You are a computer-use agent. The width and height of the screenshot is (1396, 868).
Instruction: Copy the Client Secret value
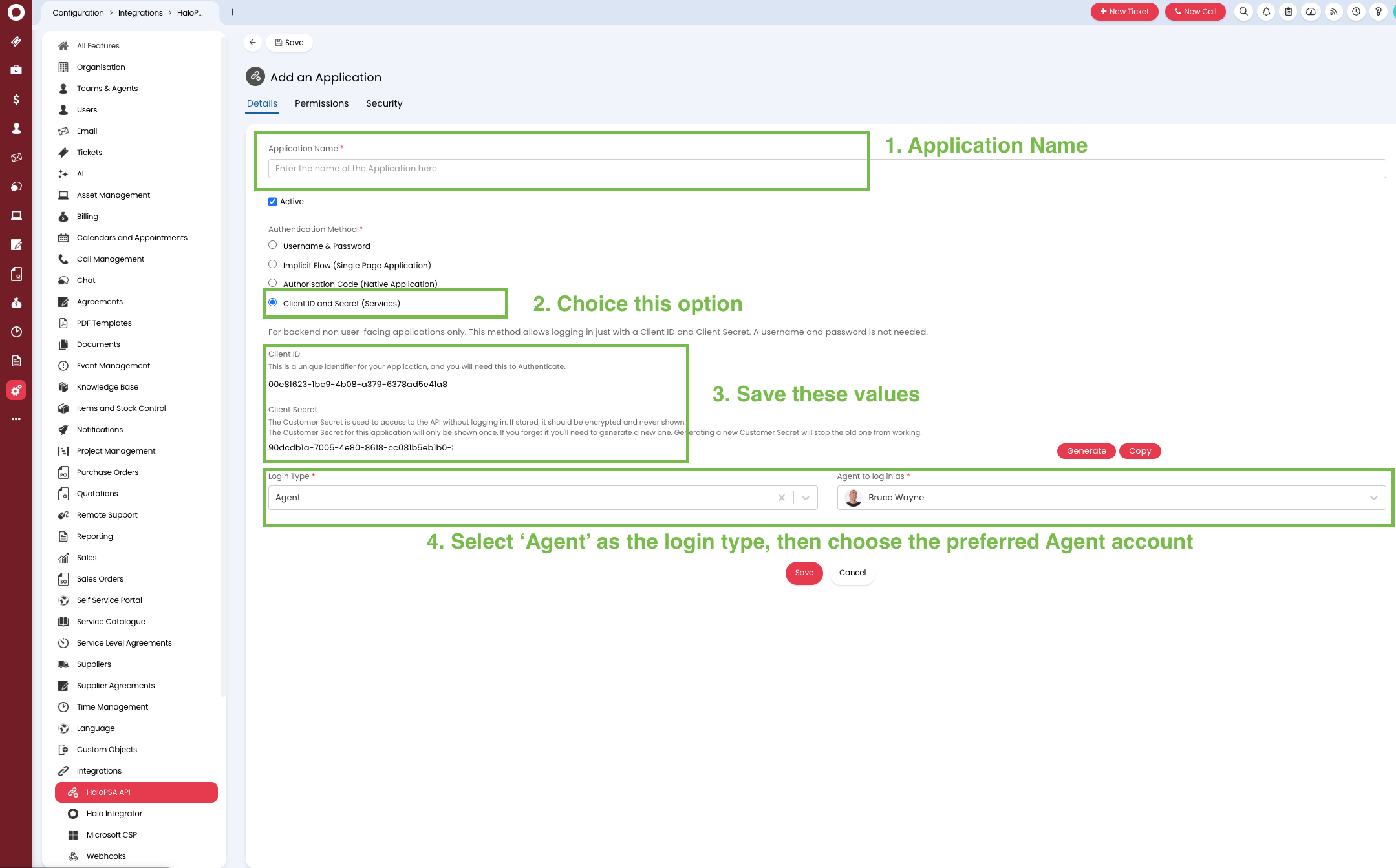pyautogui.click(x=1140, y=450)
